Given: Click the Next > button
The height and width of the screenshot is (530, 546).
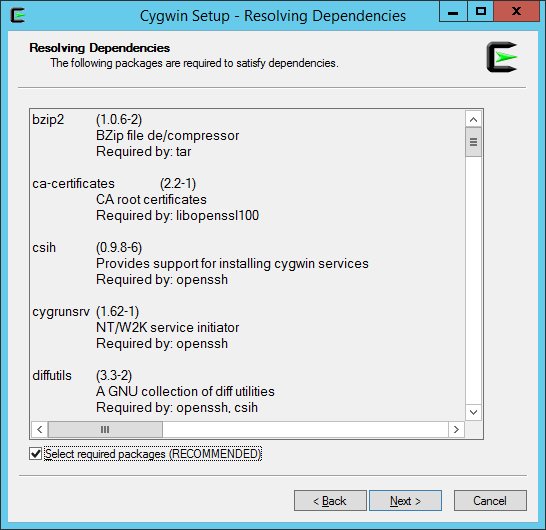Looking at the screenshot, I should pyautogui.click(x=405, y=501).
